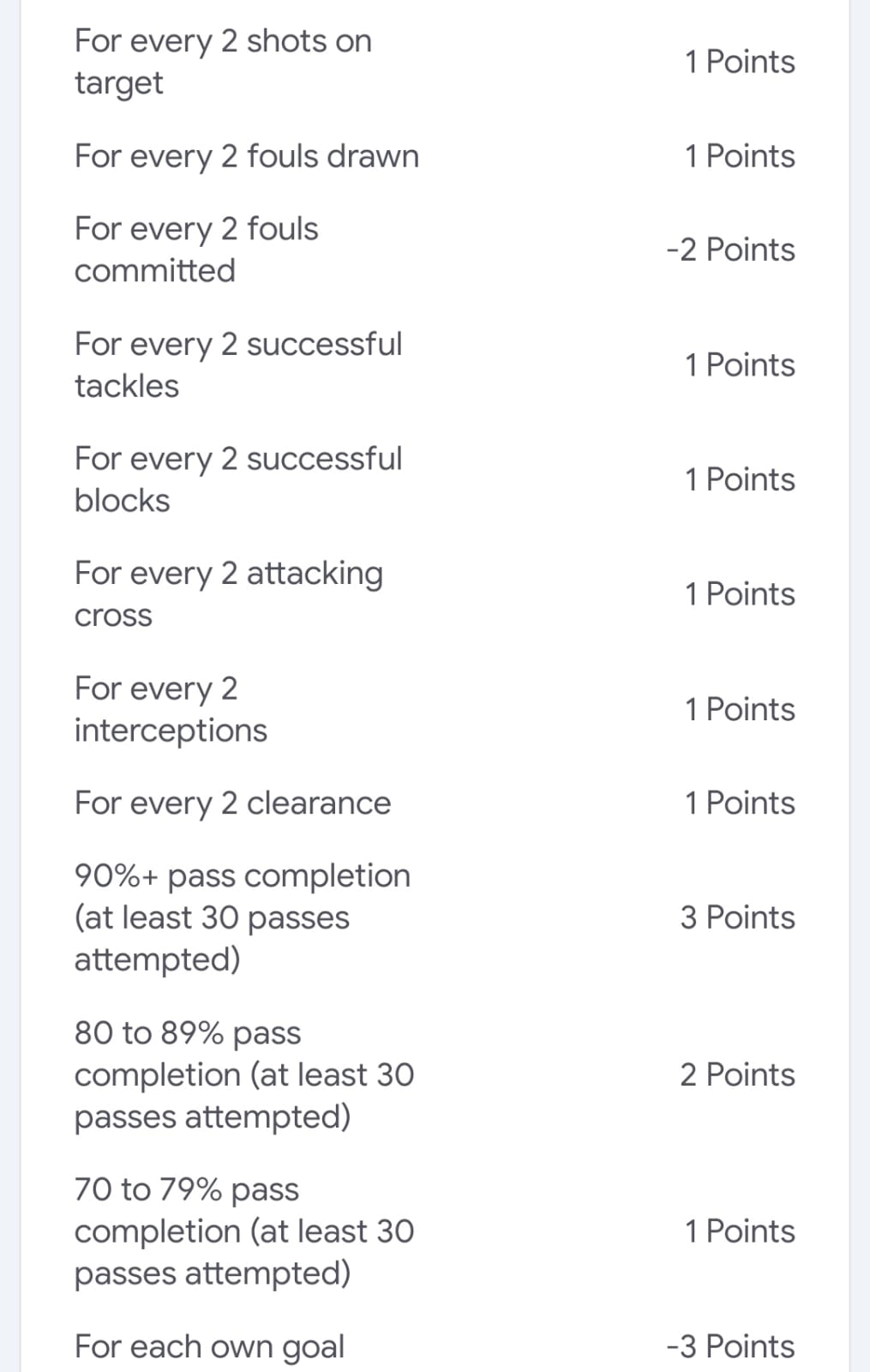Select the '70 to 79% pass completion' rule

pyautogui.click(x=243, y=1231)
